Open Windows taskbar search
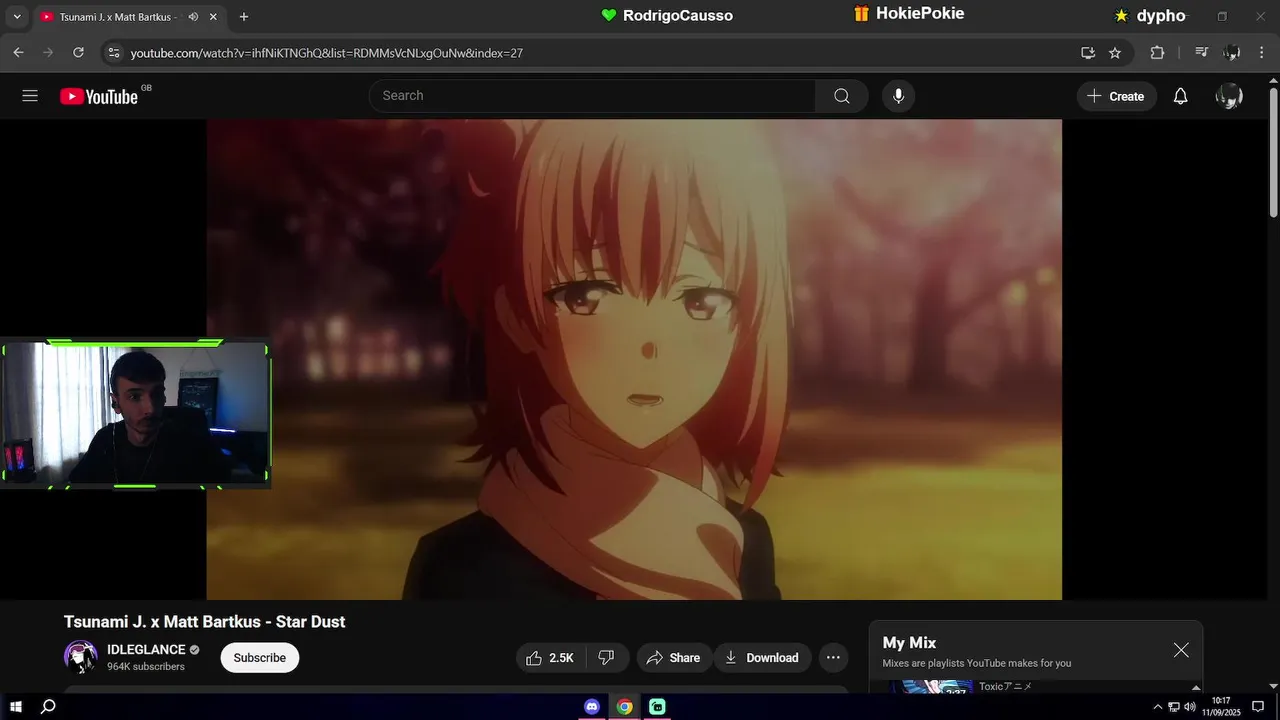The image size is (1280, 720). click(x=48, y=707)
